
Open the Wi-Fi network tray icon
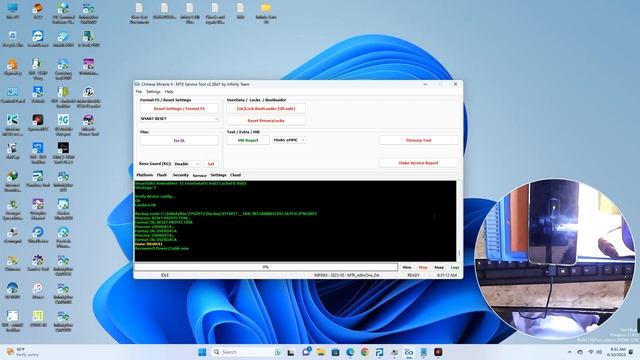(590, 352)
